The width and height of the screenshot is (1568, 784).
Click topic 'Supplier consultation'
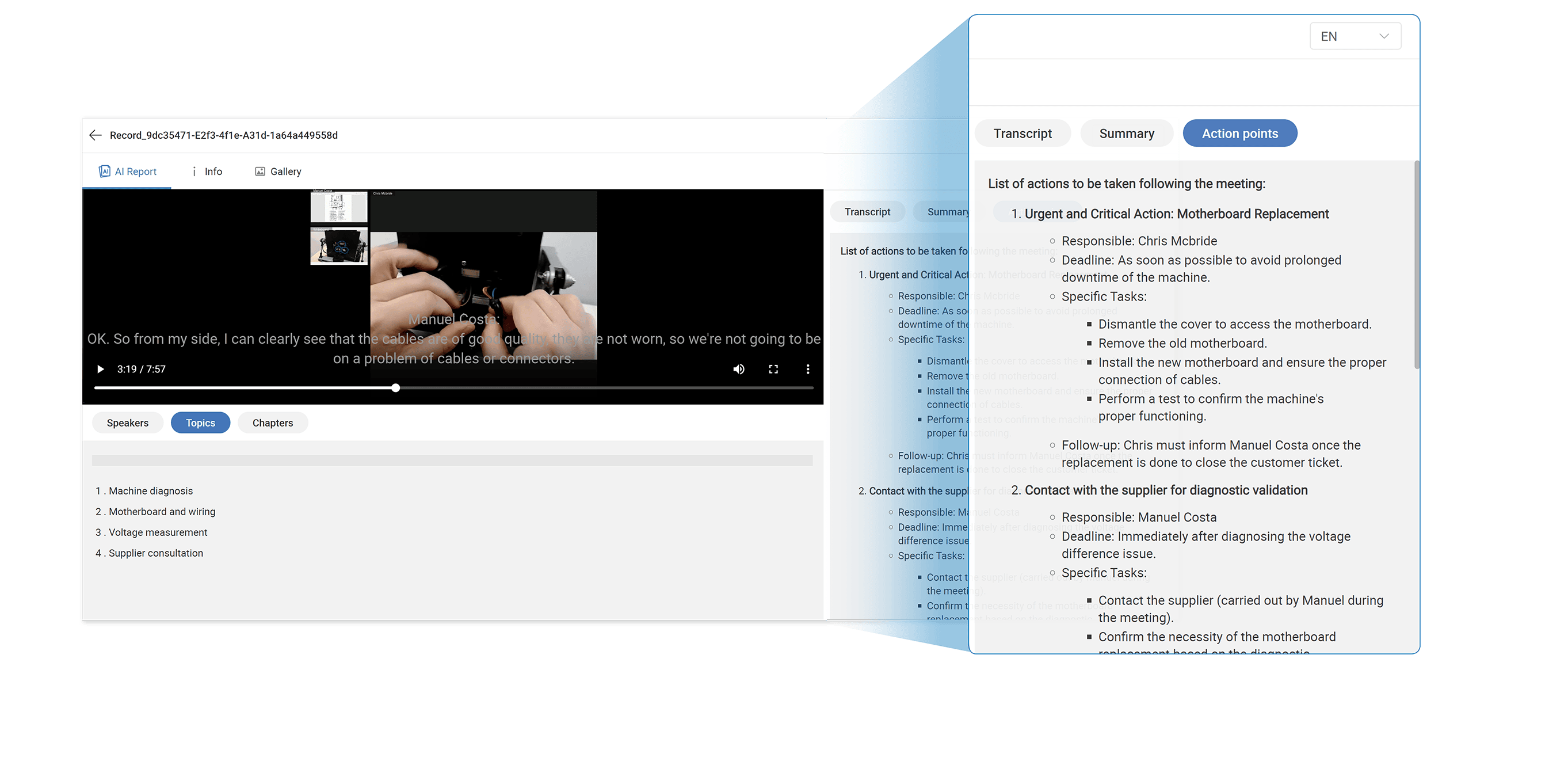[156, 553]
